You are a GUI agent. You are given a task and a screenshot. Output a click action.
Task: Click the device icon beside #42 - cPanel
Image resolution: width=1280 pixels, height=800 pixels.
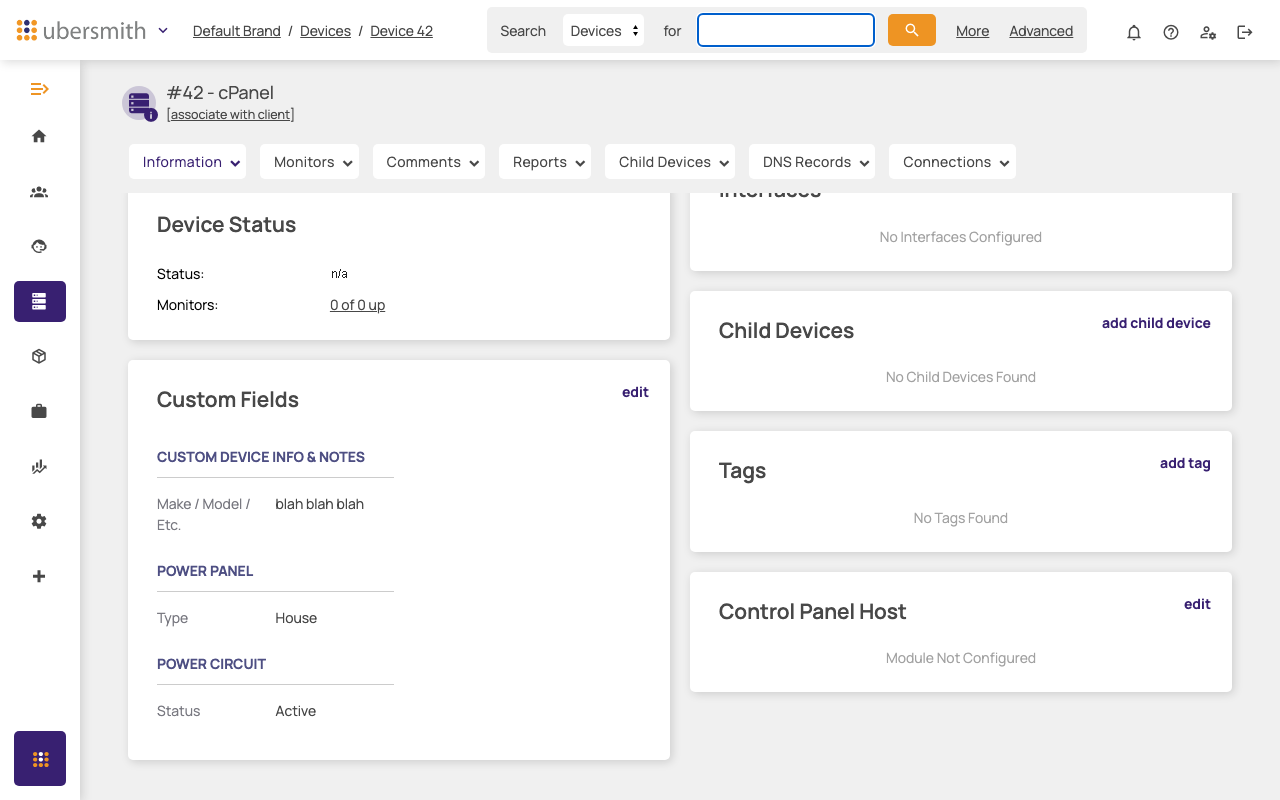click(x=139, y=103)
